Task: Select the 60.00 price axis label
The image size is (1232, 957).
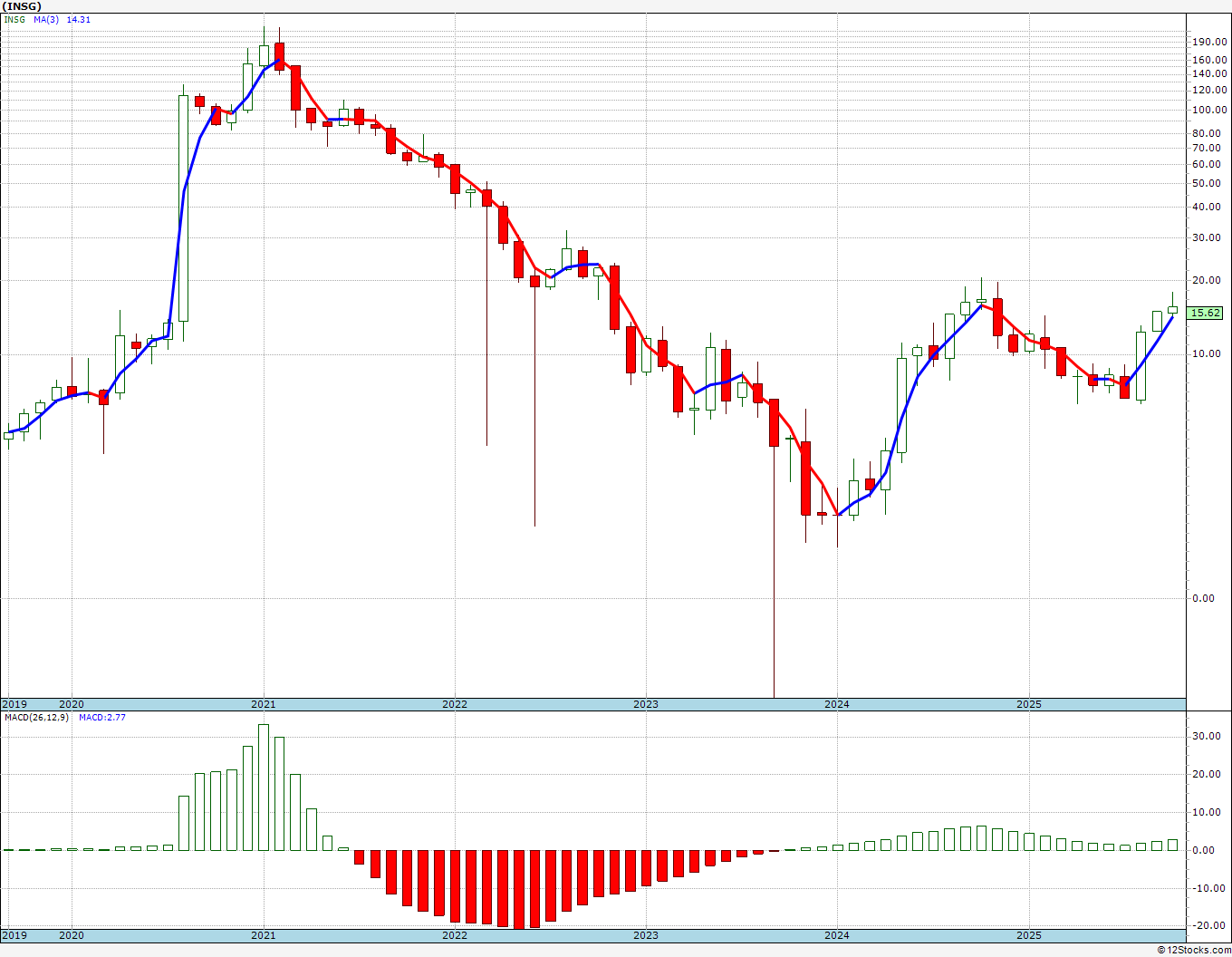Action: point(1208,164)
